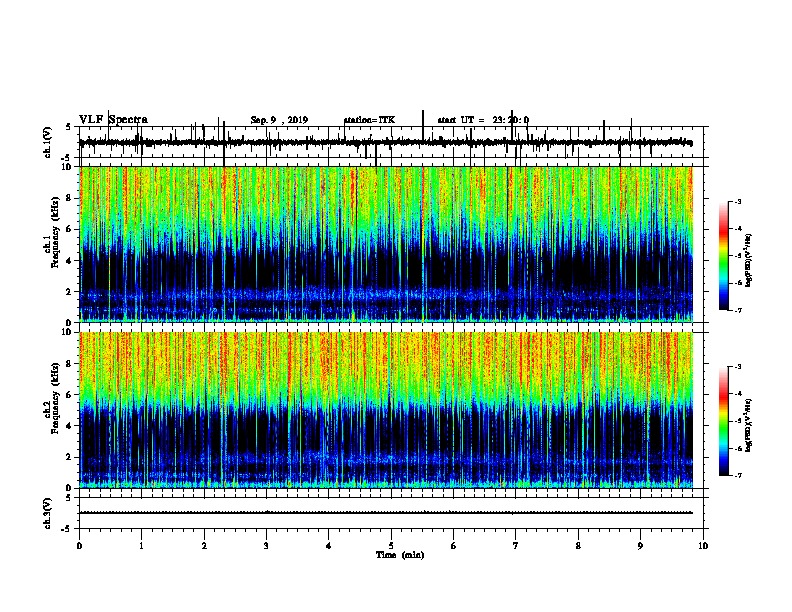Select the ch.2 "Frequency (kHz)" axis label
792x612 pixels.
(x=55, y=398)
